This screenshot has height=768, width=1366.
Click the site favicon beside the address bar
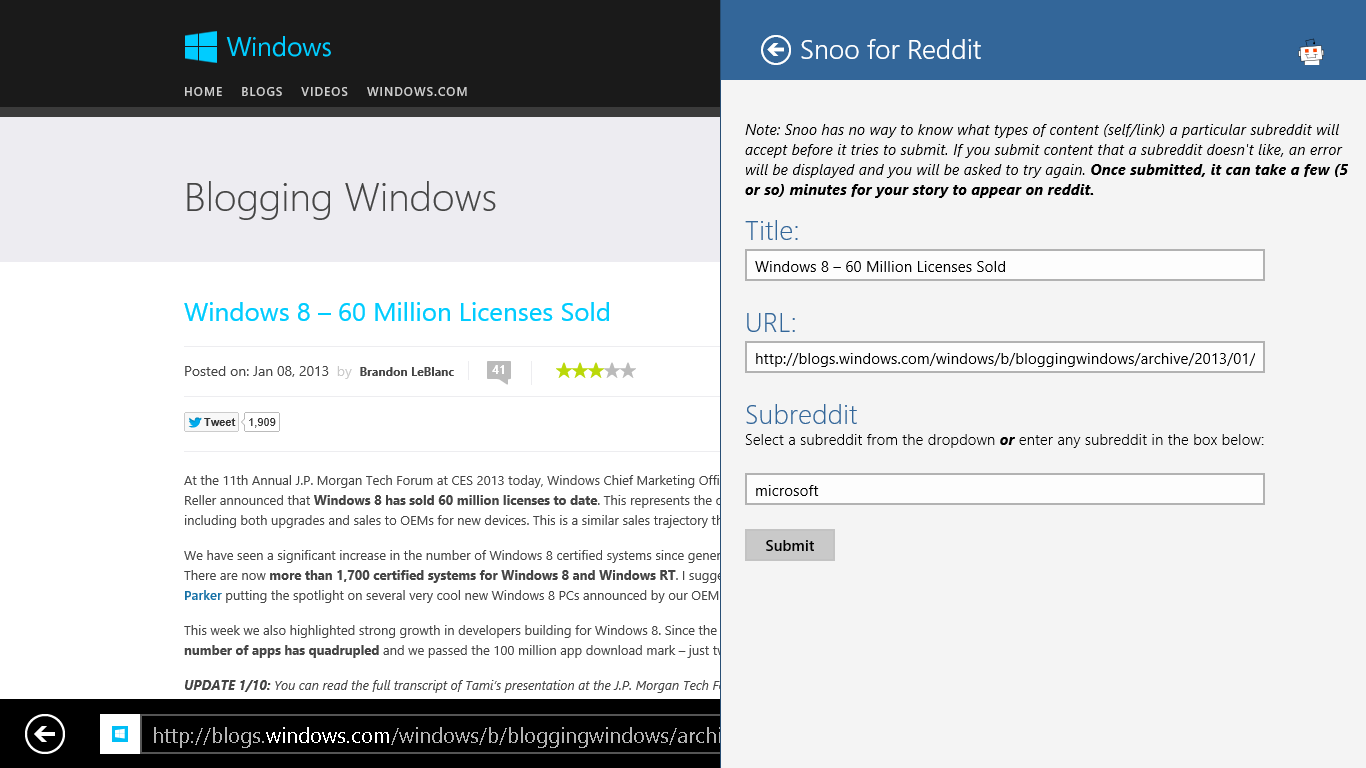(120, 734)
